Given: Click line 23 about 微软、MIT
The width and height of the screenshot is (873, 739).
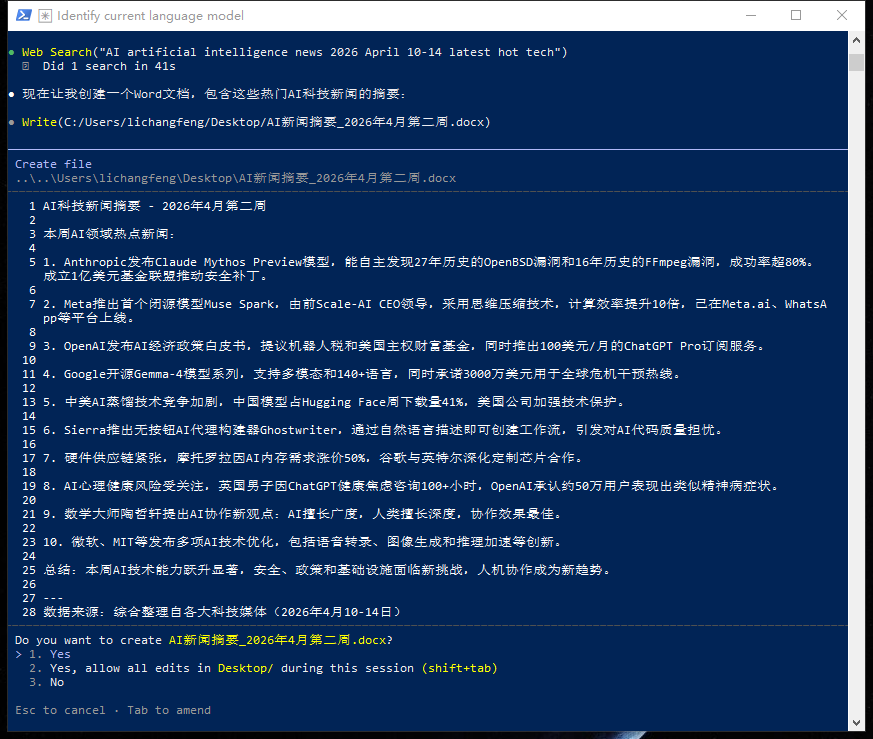Looking at the screenshot, I should (x=302, y=542).
